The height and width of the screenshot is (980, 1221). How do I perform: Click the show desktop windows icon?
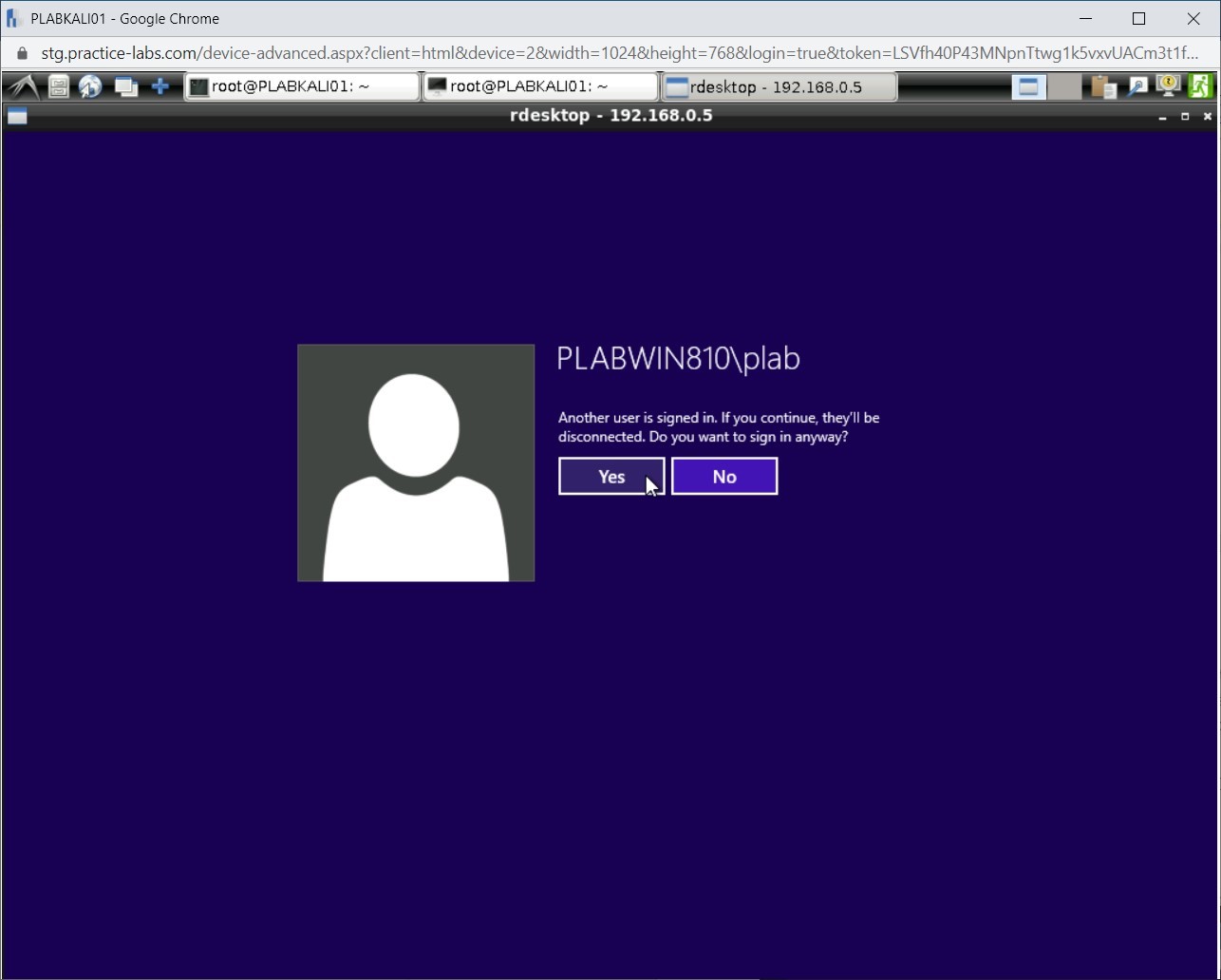125,87
